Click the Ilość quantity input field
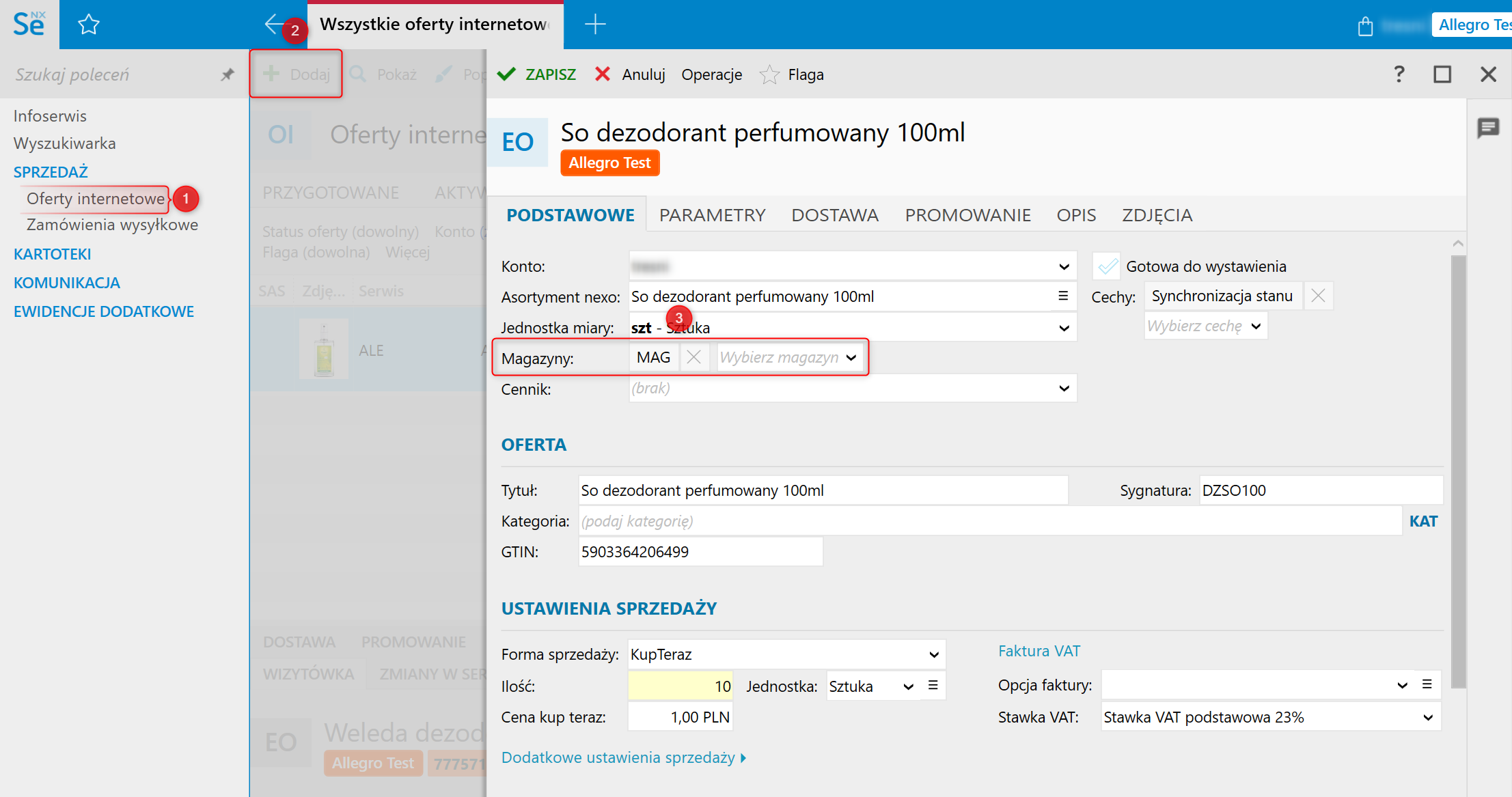The height and width of the screenshot is (797, 1512). click(x=680, y=686)
